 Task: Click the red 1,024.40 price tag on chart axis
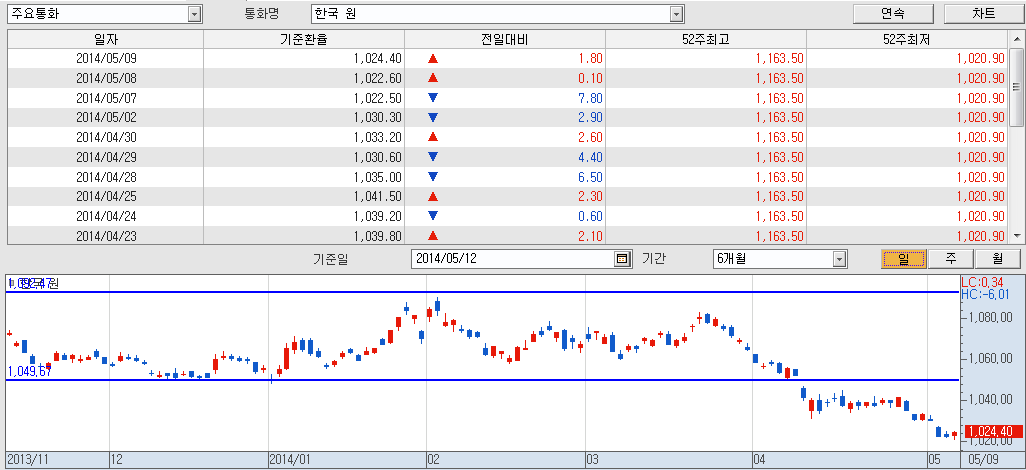coord(991,431)
